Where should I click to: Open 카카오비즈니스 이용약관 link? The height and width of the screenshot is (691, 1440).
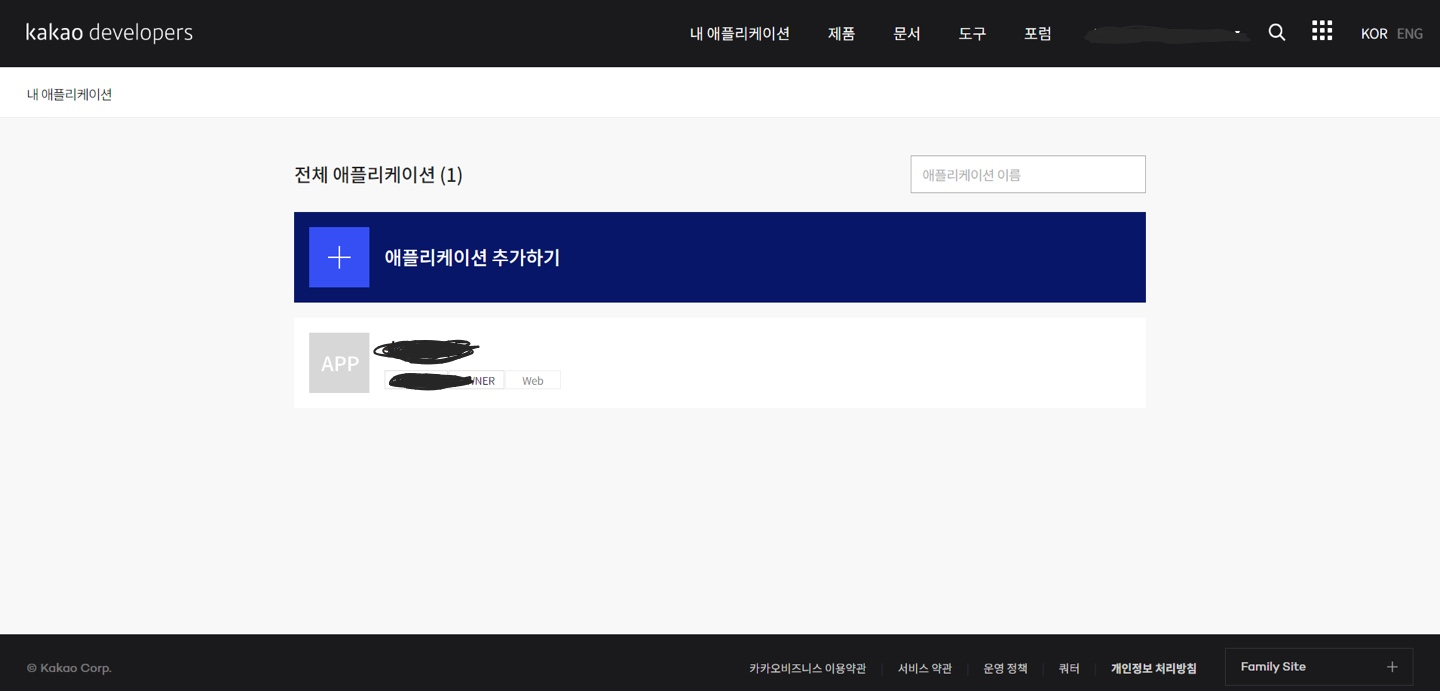click(x=808, y=668)
